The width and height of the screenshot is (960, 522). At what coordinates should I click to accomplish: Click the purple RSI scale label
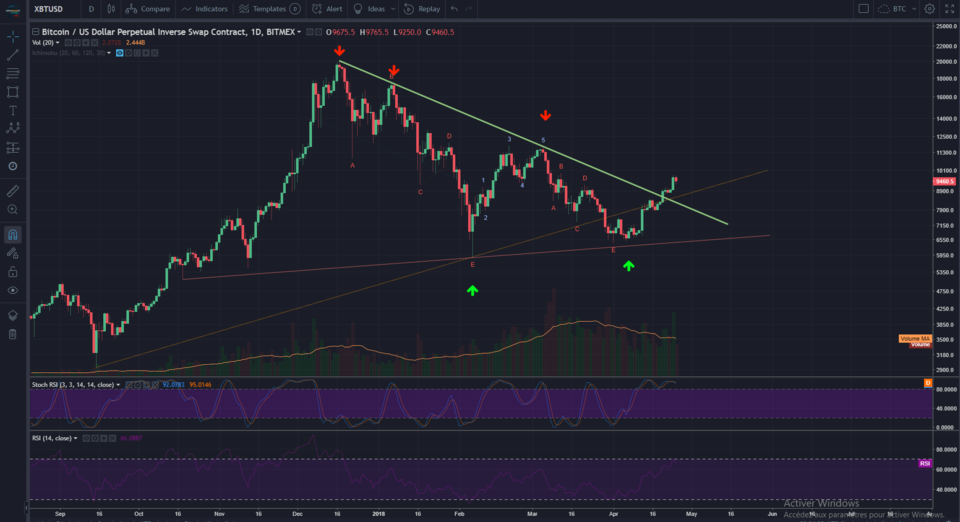click(924, 463)
